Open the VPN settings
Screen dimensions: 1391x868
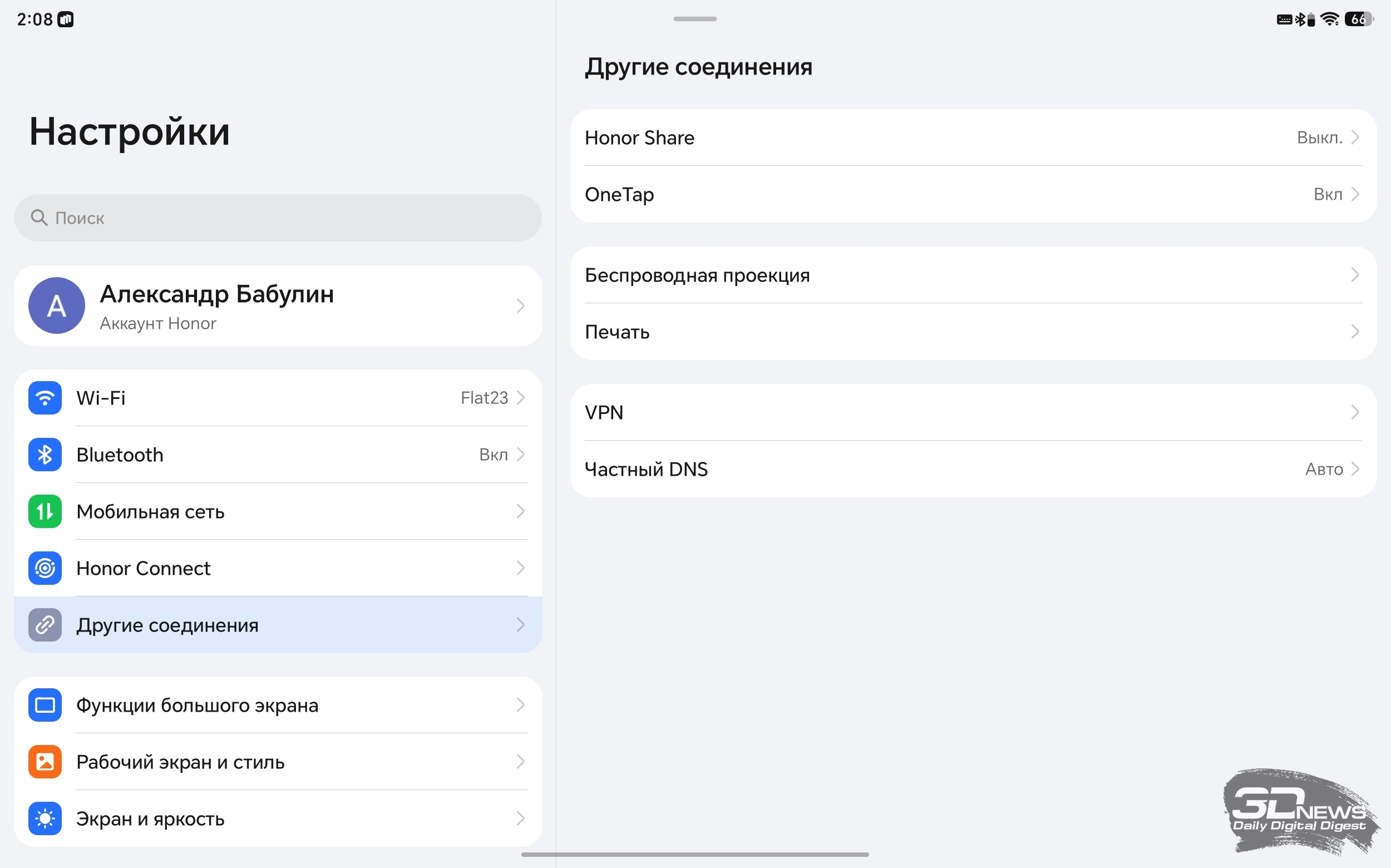[x=973, y=412]
